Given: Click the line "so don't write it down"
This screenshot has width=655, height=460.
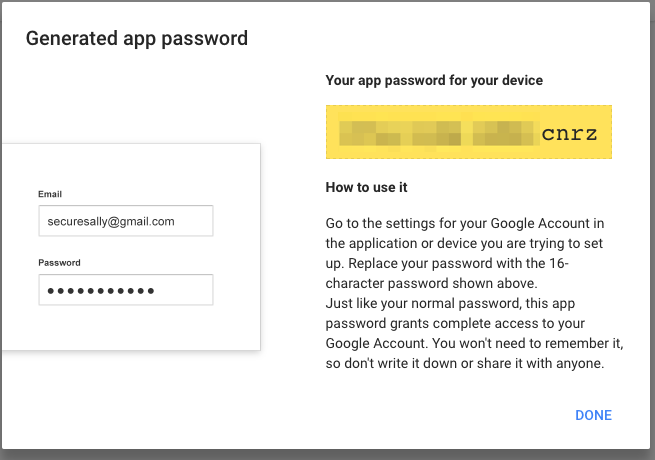Looking at the screenshot, I should coord(465,364).
